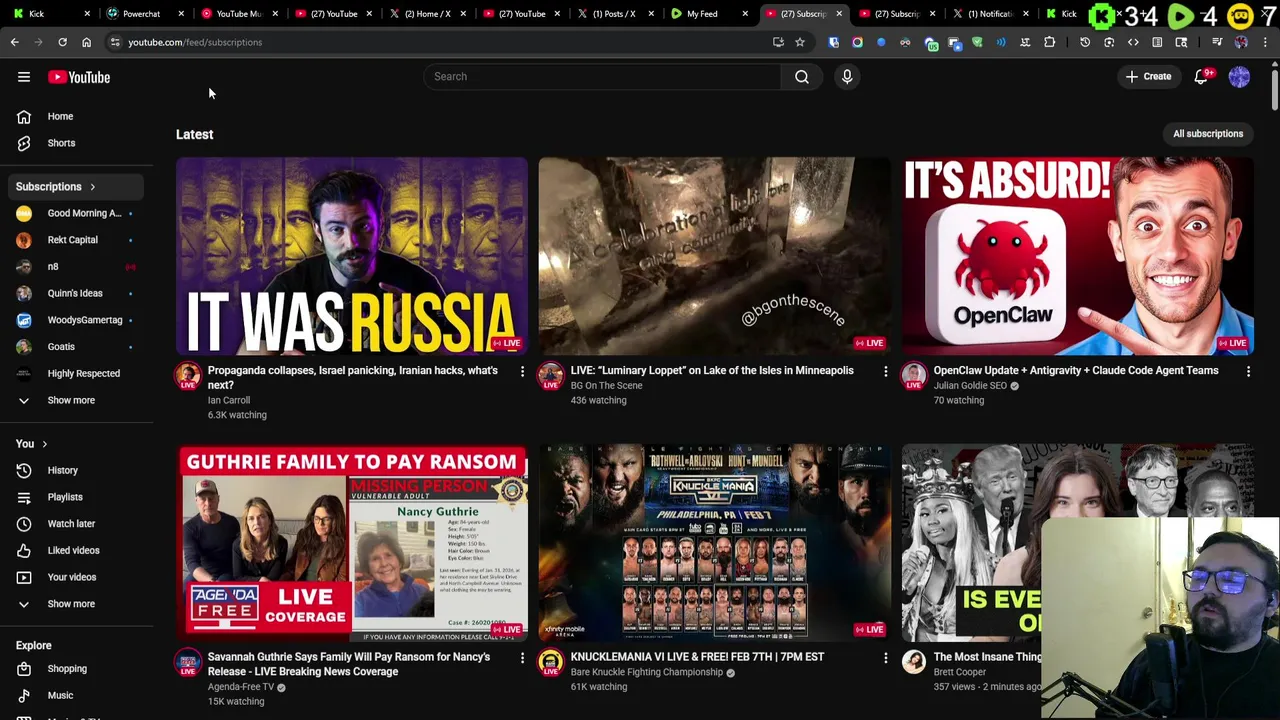Bookmark page with the star icon
The image size is (1280, 720).
tap(800, 42)
